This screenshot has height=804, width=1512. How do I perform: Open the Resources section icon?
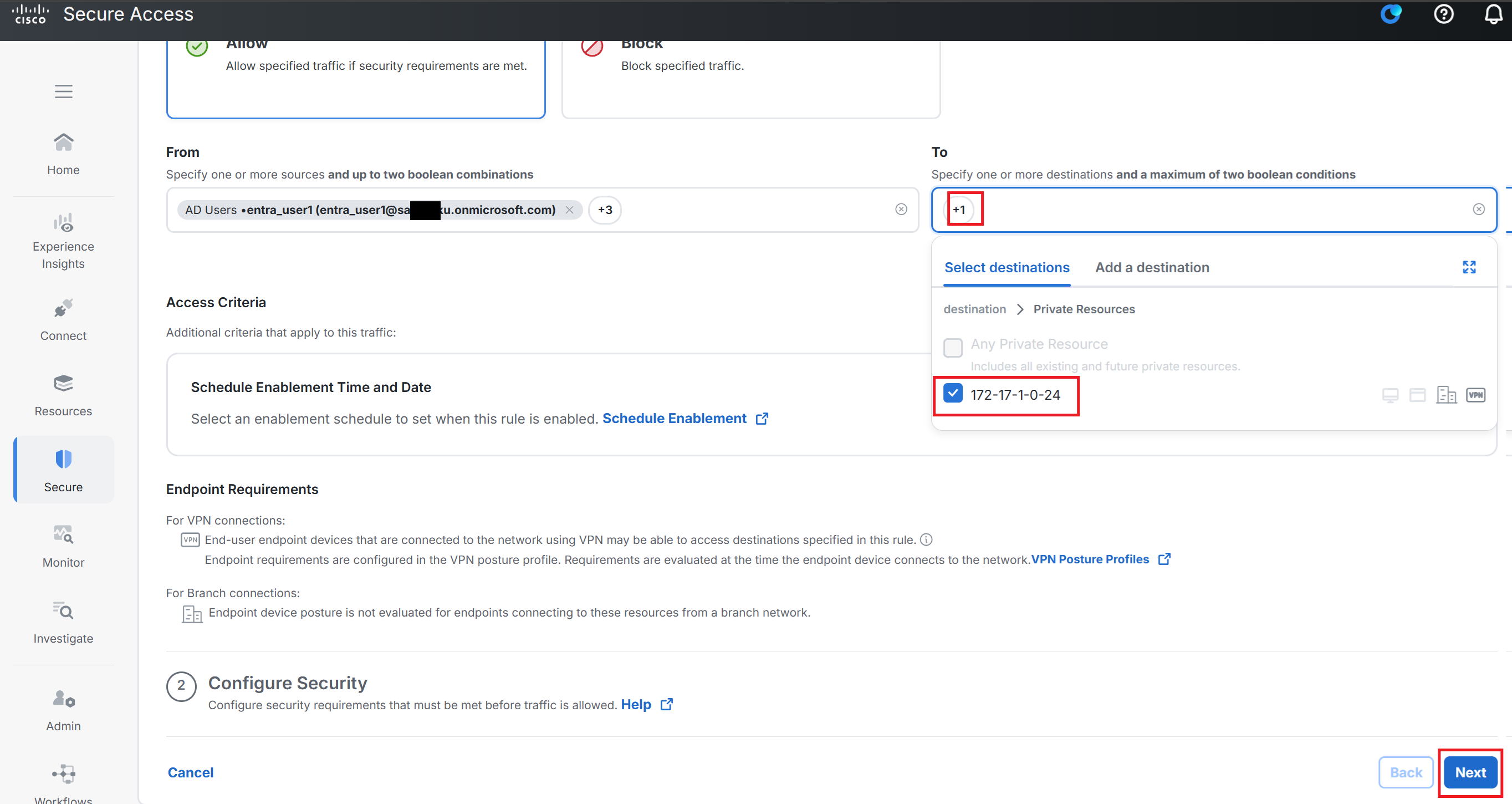coord(63,384)
